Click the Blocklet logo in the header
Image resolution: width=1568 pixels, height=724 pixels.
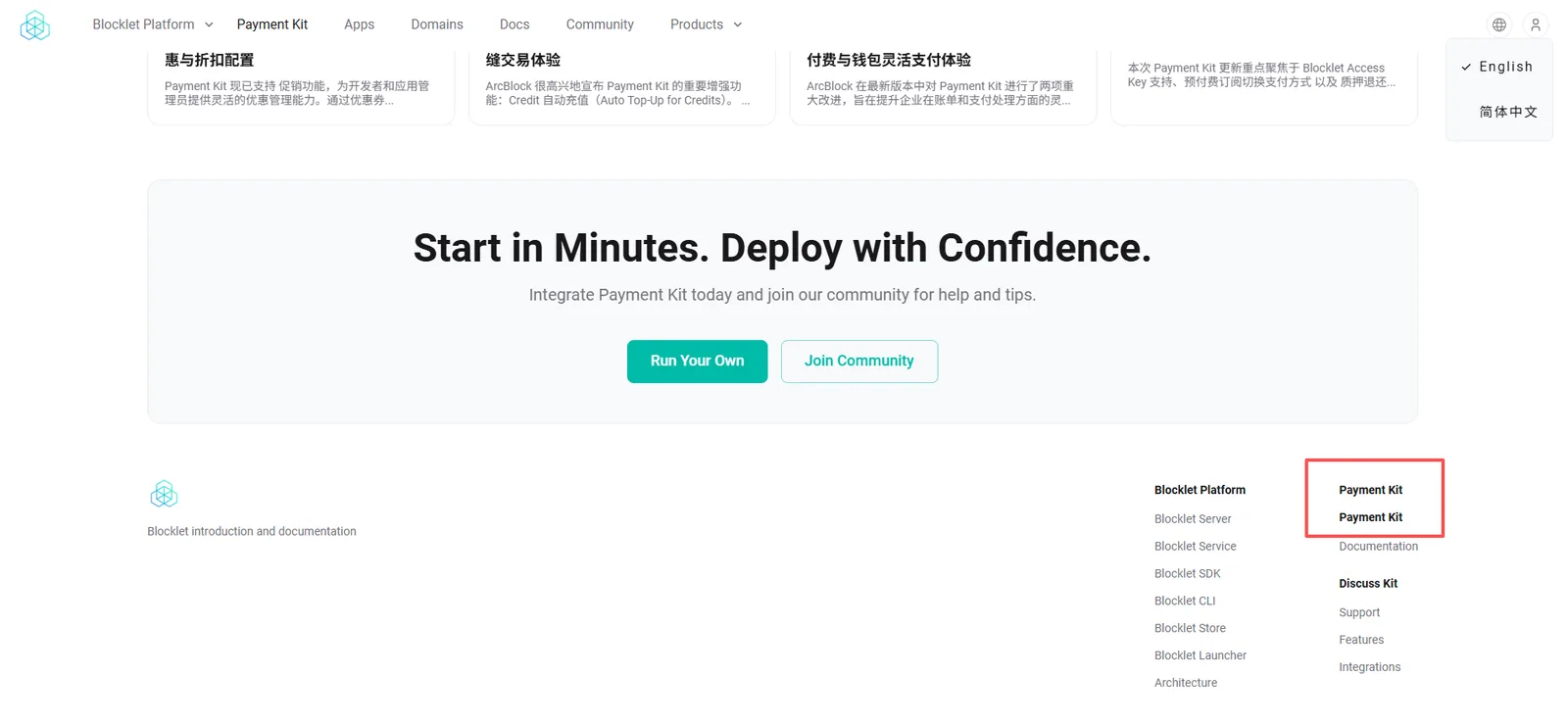click(35, 25)
